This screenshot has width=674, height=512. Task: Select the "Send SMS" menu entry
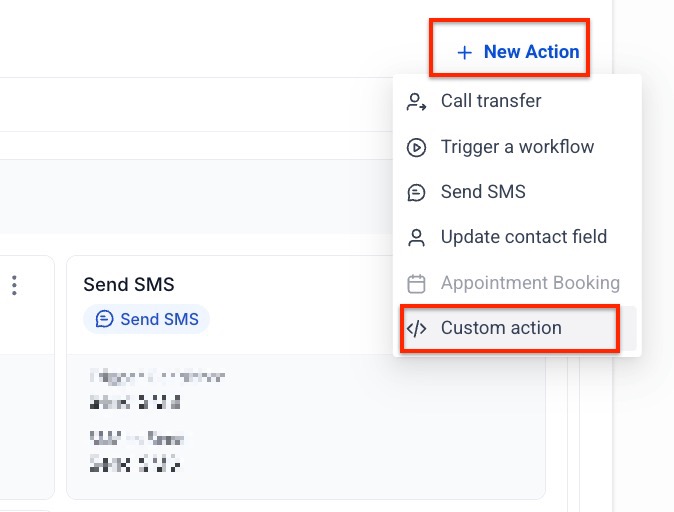[x=483, y=192]
